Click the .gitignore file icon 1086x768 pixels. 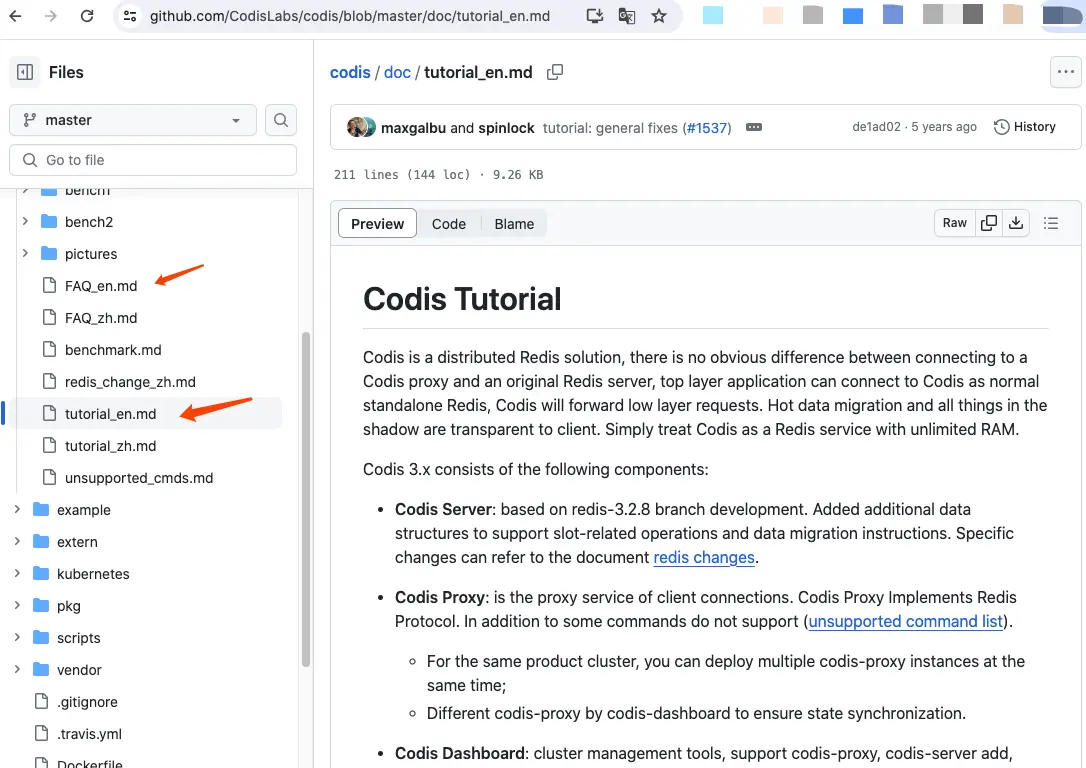pyautogui.click(x=42, y=702)
